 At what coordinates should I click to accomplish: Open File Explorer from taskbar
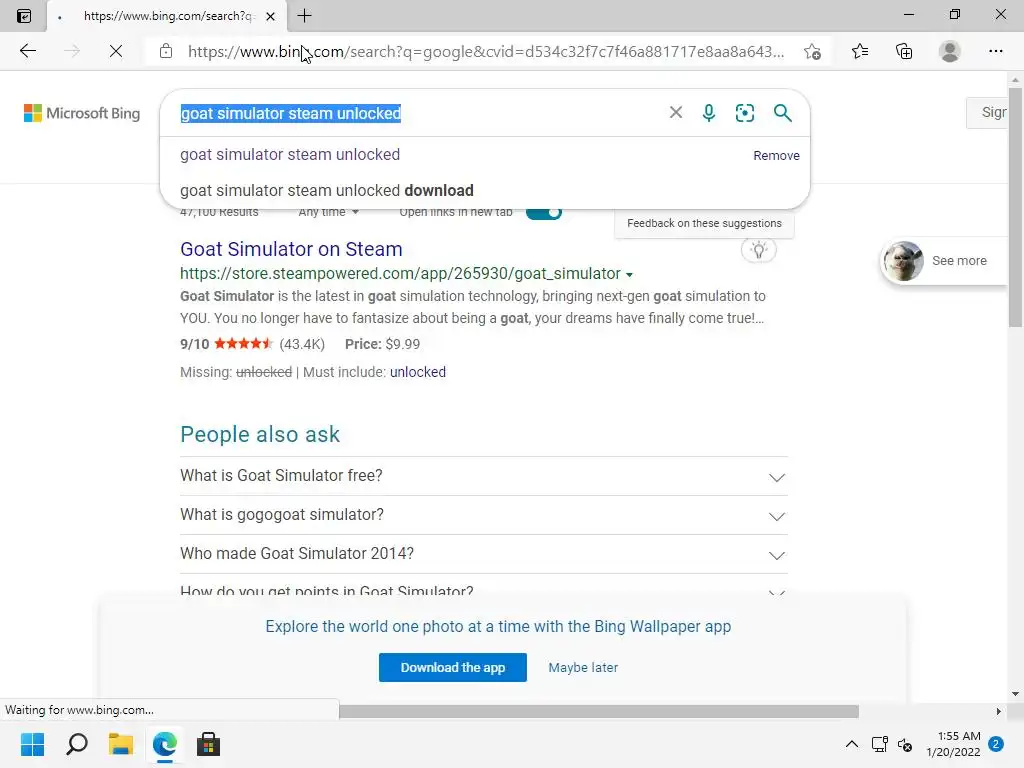tap(121, 744)
